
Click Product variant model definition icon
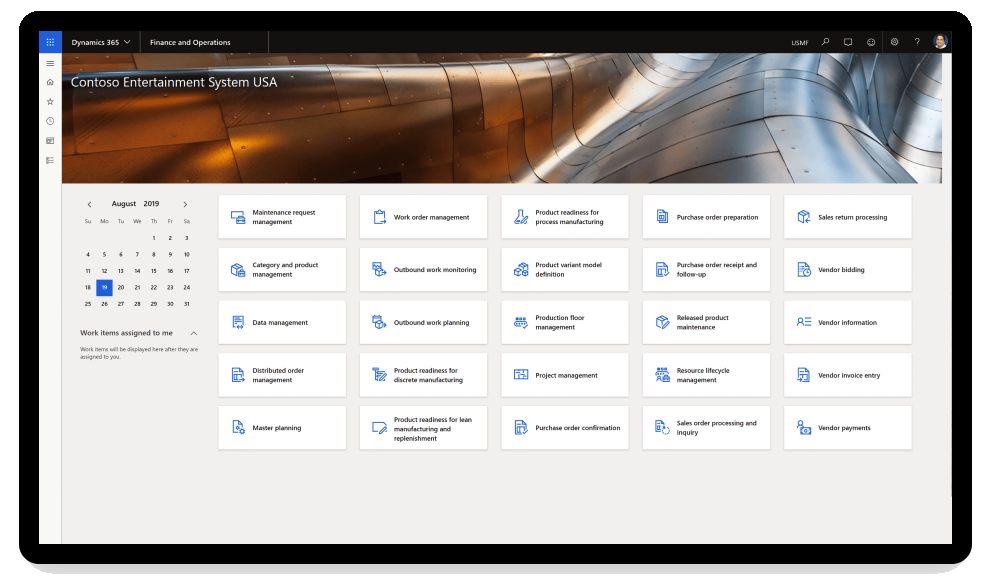(521, 270)
